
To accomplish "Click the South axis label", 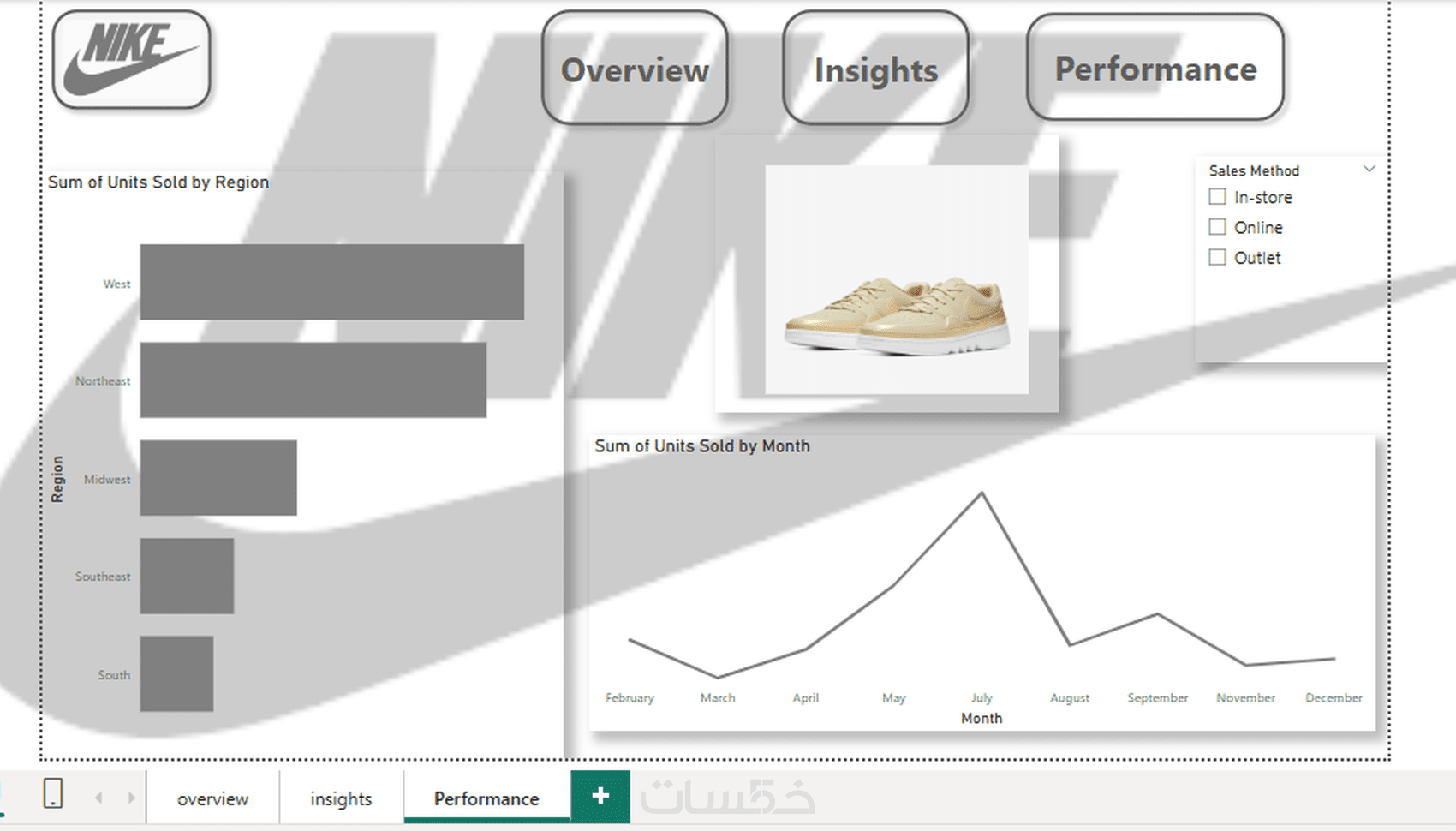I will [114, 675].
